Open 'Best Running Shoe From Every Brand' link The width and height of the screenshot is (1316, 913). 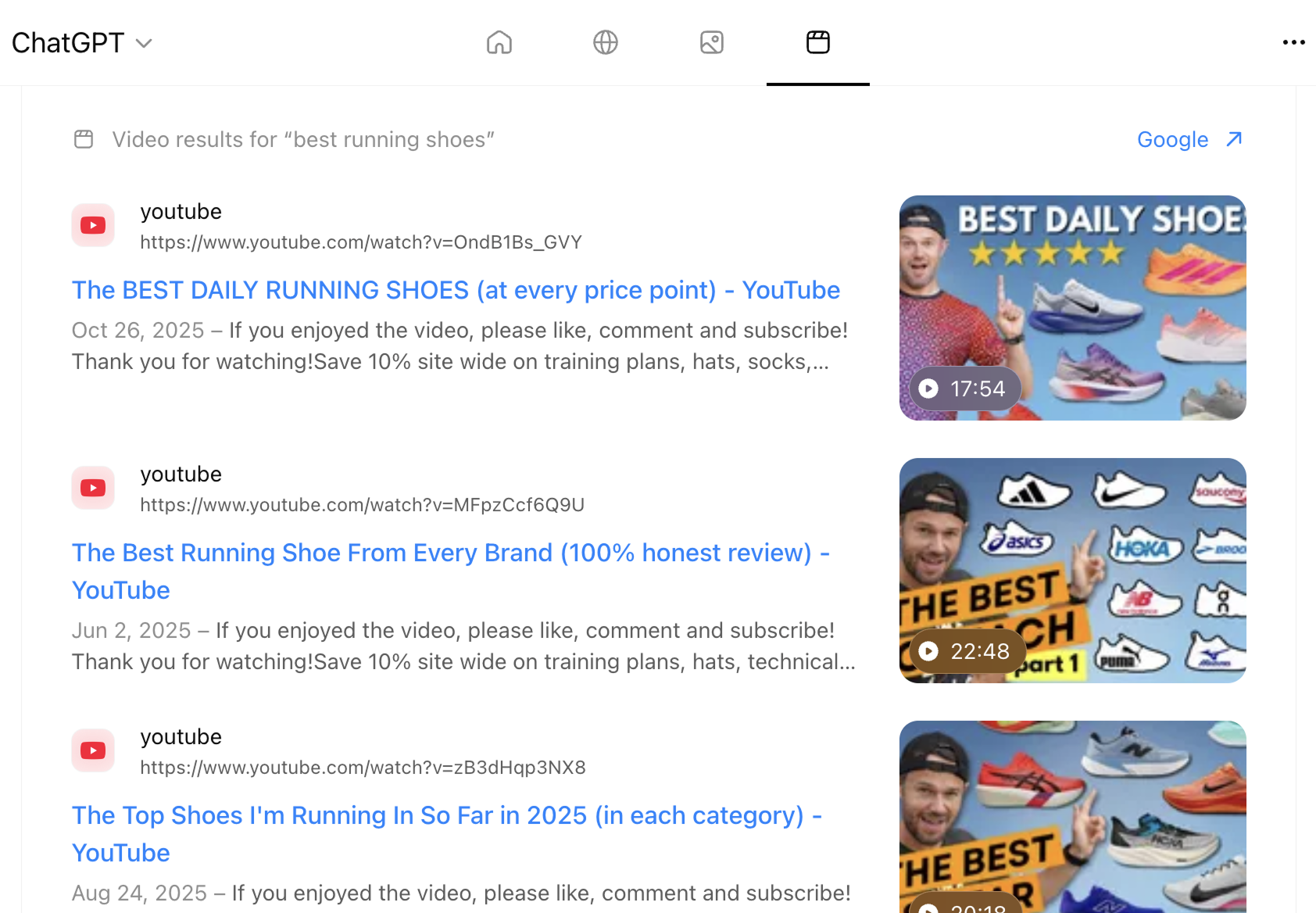tap(451, 571)
